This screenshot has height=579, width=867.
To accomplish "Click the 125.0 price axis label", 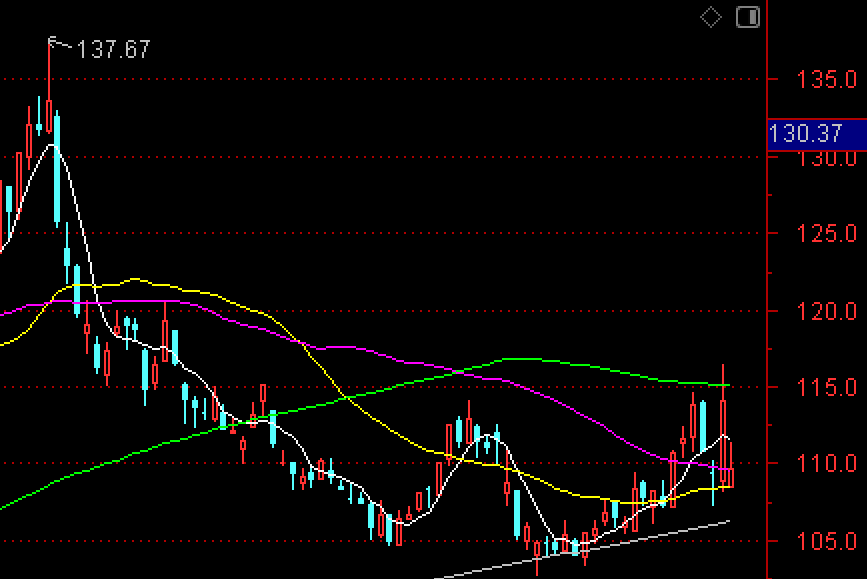I will click(827, 233).
